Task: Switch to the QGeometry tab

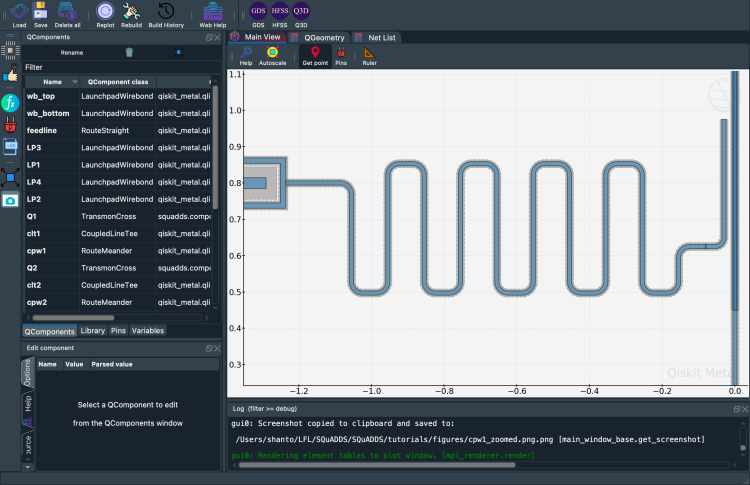Action: tap(318, 37)
